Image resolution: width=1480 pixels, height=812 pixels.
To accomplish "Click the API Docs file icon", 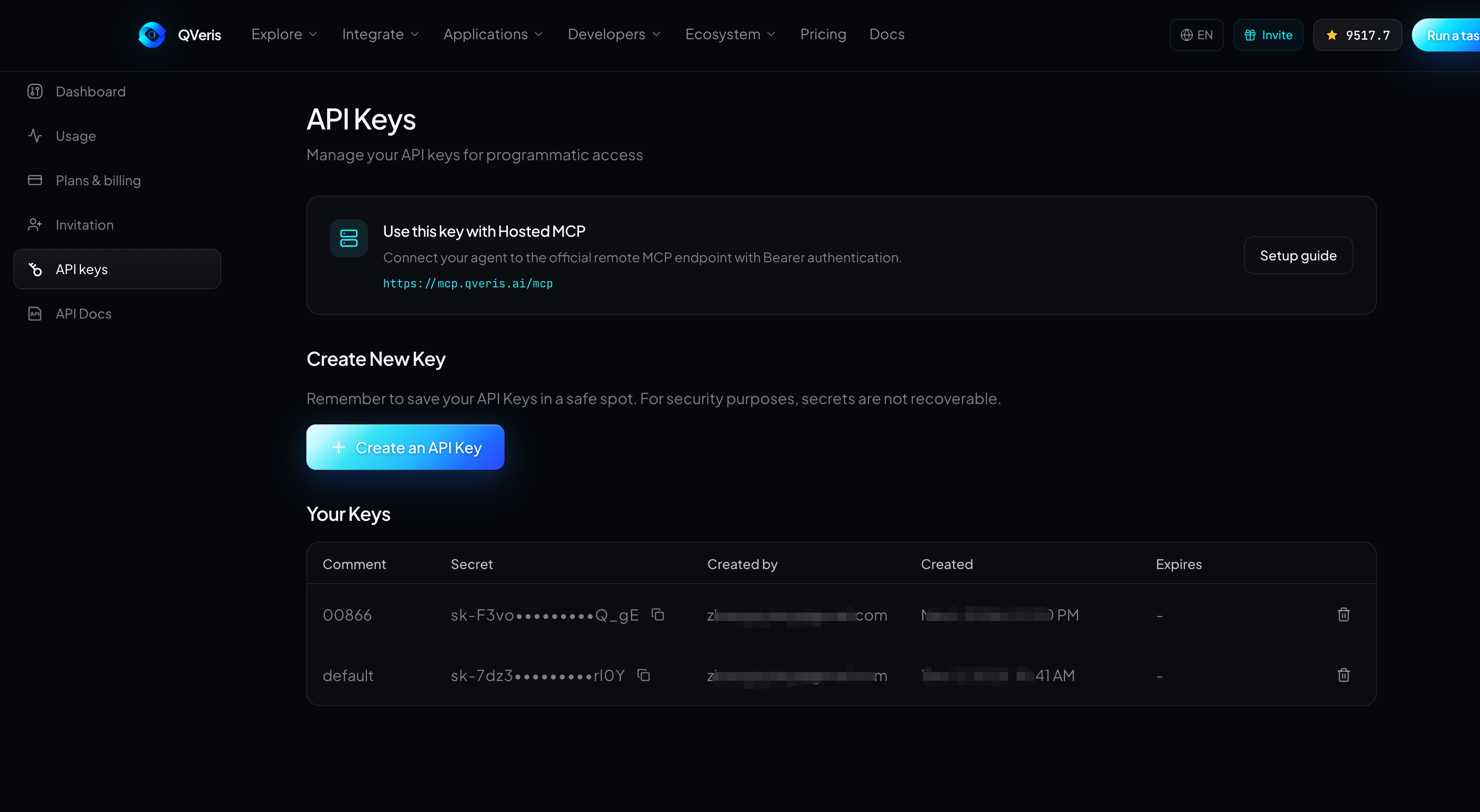I will [35, 313].
